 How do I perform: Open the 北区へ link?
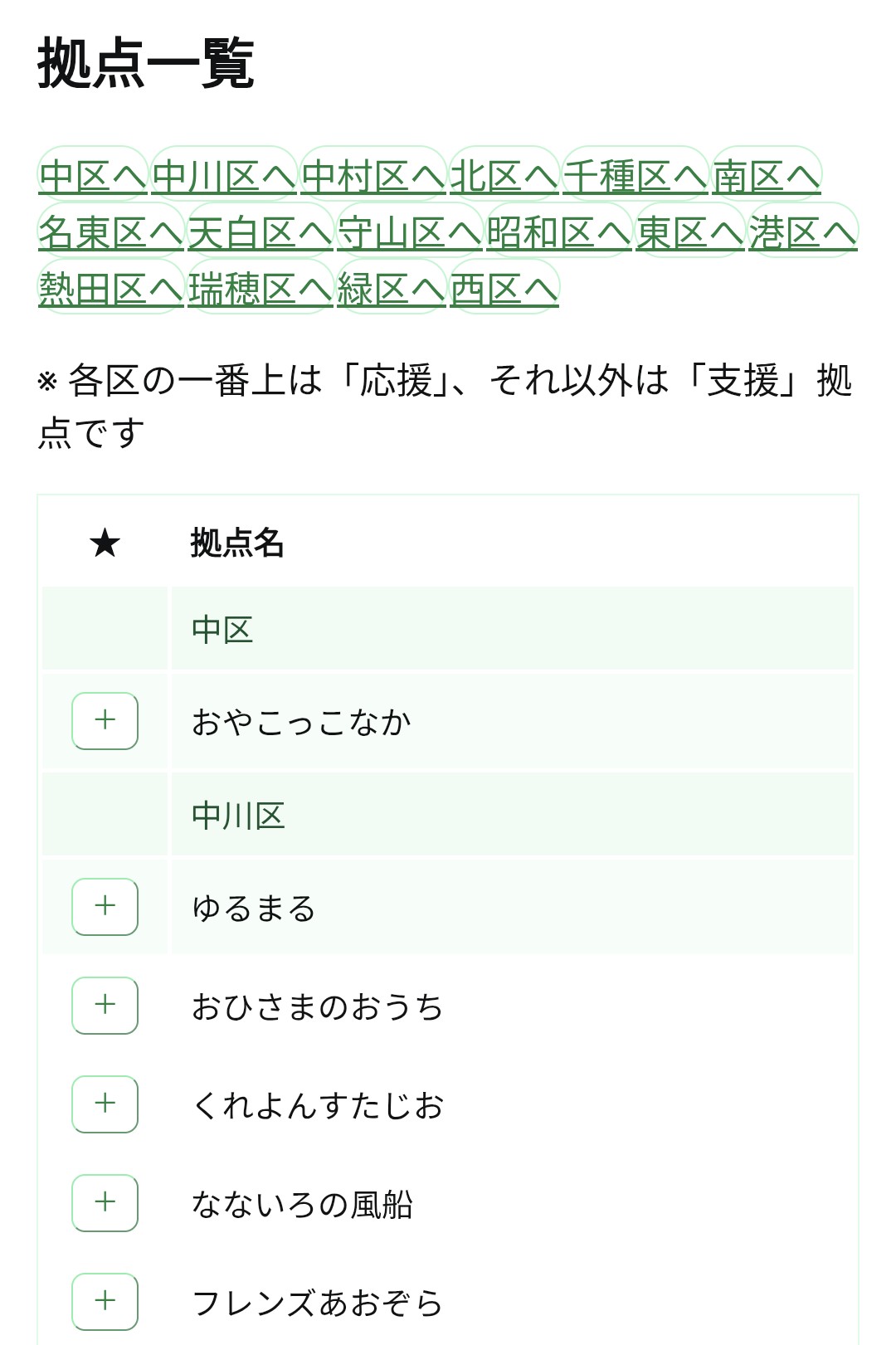pos(504,176)
